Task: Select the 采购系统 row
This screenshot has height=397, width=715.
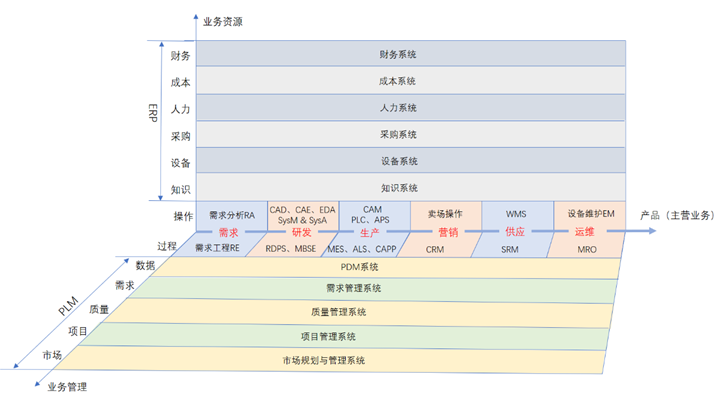Action: [410, 134]
